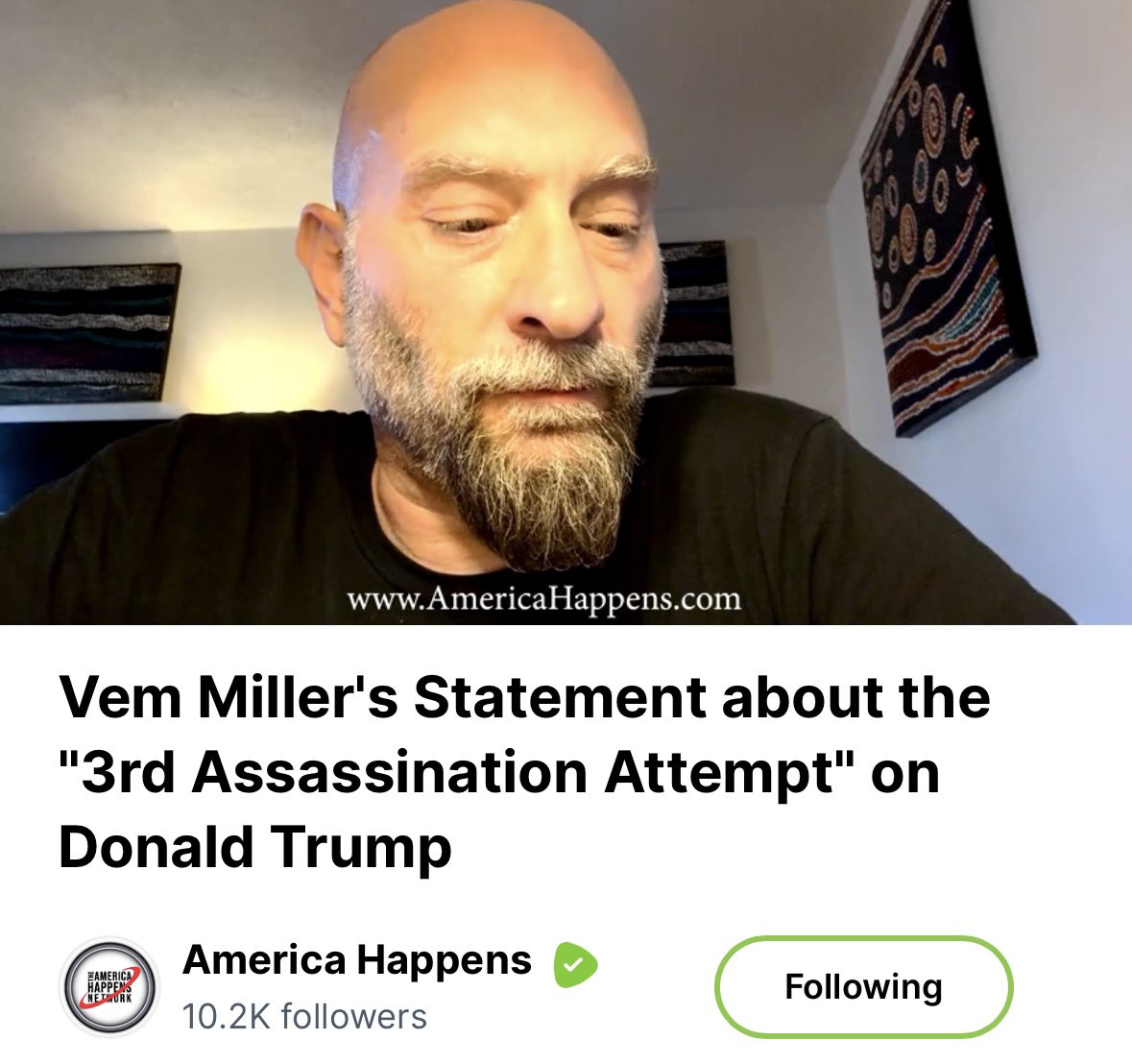The height and width of the screenshot is (1064, 1132).
Task: Click the green verified badge icon
Action: click(x=575, y=964)
